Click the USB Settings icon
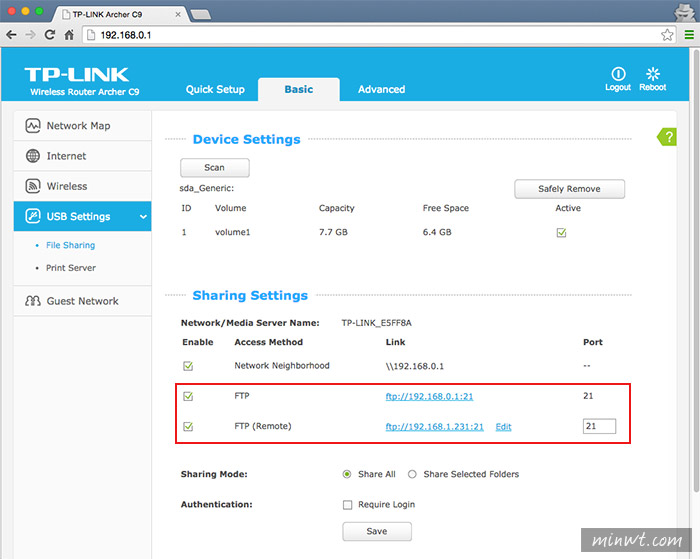The height and width of the screenshot is (559, 700). (33, 216)
